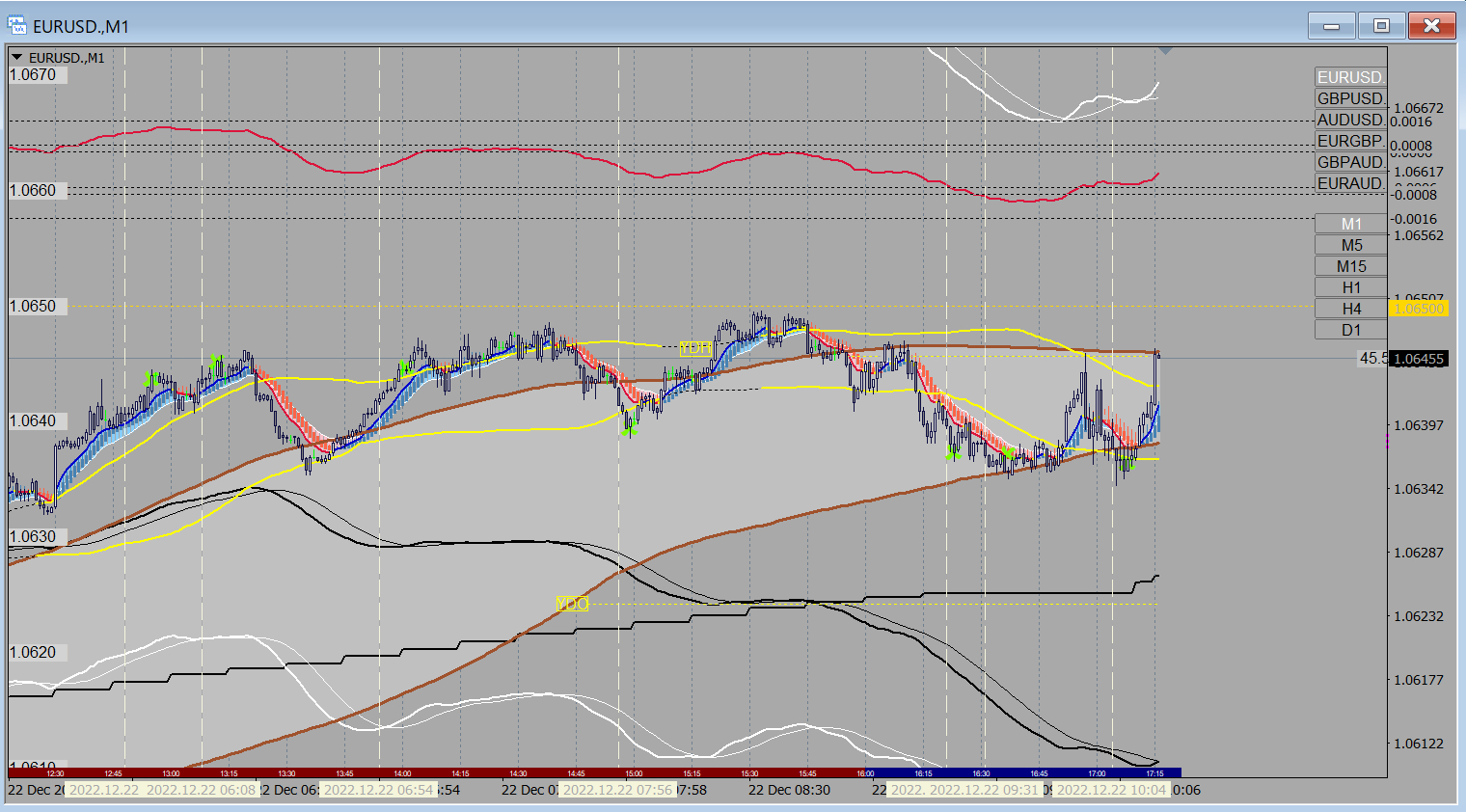Click the black 1.06455 current price tag
1466x812 pixels.
(x=1418, y=359)
